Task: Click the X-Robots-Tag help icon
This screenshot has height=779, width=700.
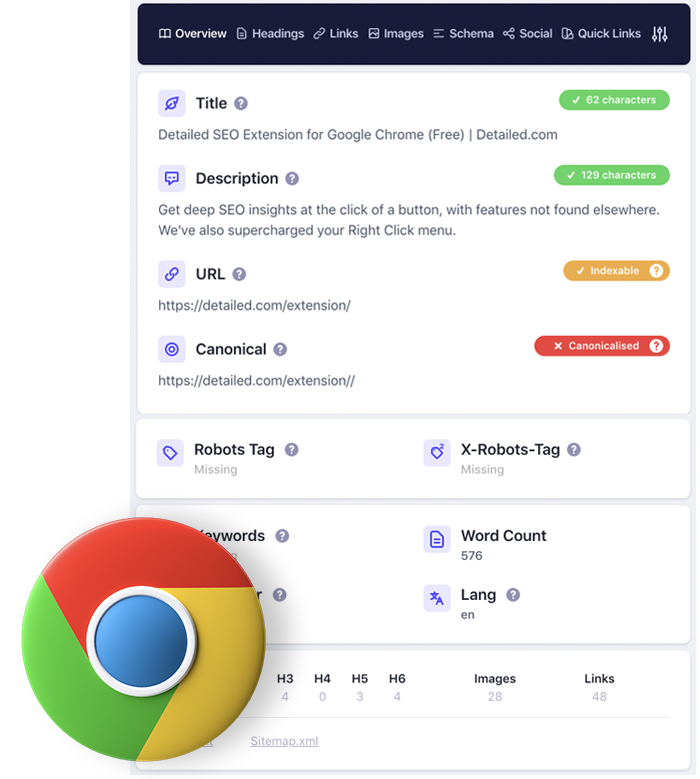Action: [574, 450]
